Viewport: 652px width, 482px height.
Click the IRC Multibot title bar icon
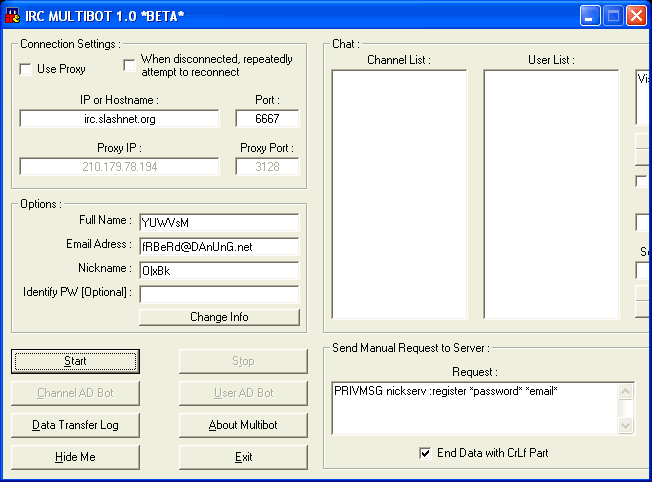pos(13,15)
